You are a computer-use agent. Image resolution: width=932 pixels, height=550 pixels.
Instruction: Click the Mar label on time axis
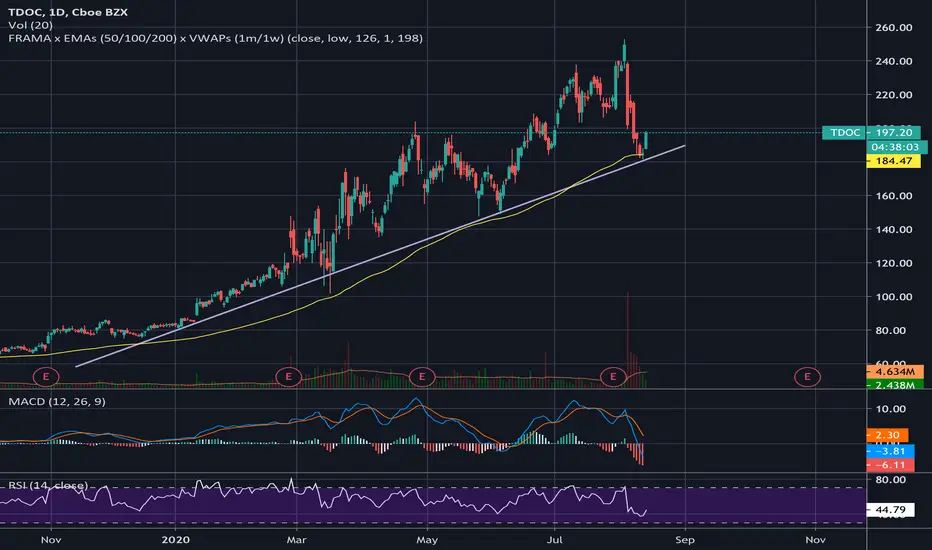point(297,540)
